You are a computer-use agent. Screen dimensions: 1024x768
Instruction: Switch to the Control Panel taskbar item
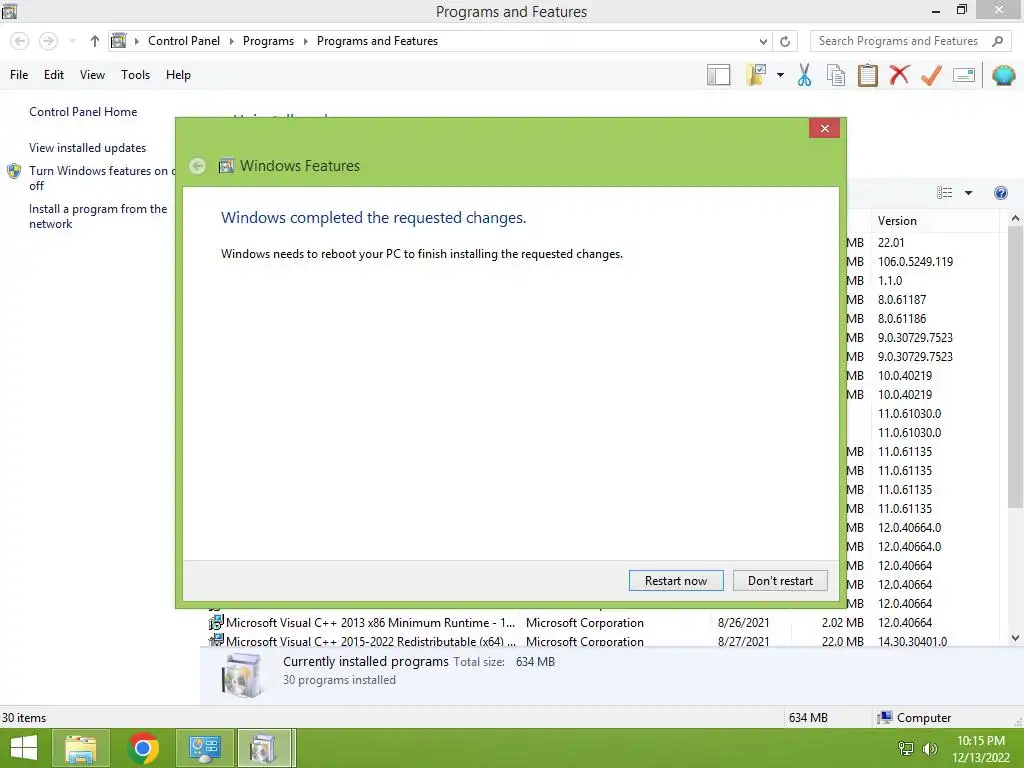[x=204, y=748]
